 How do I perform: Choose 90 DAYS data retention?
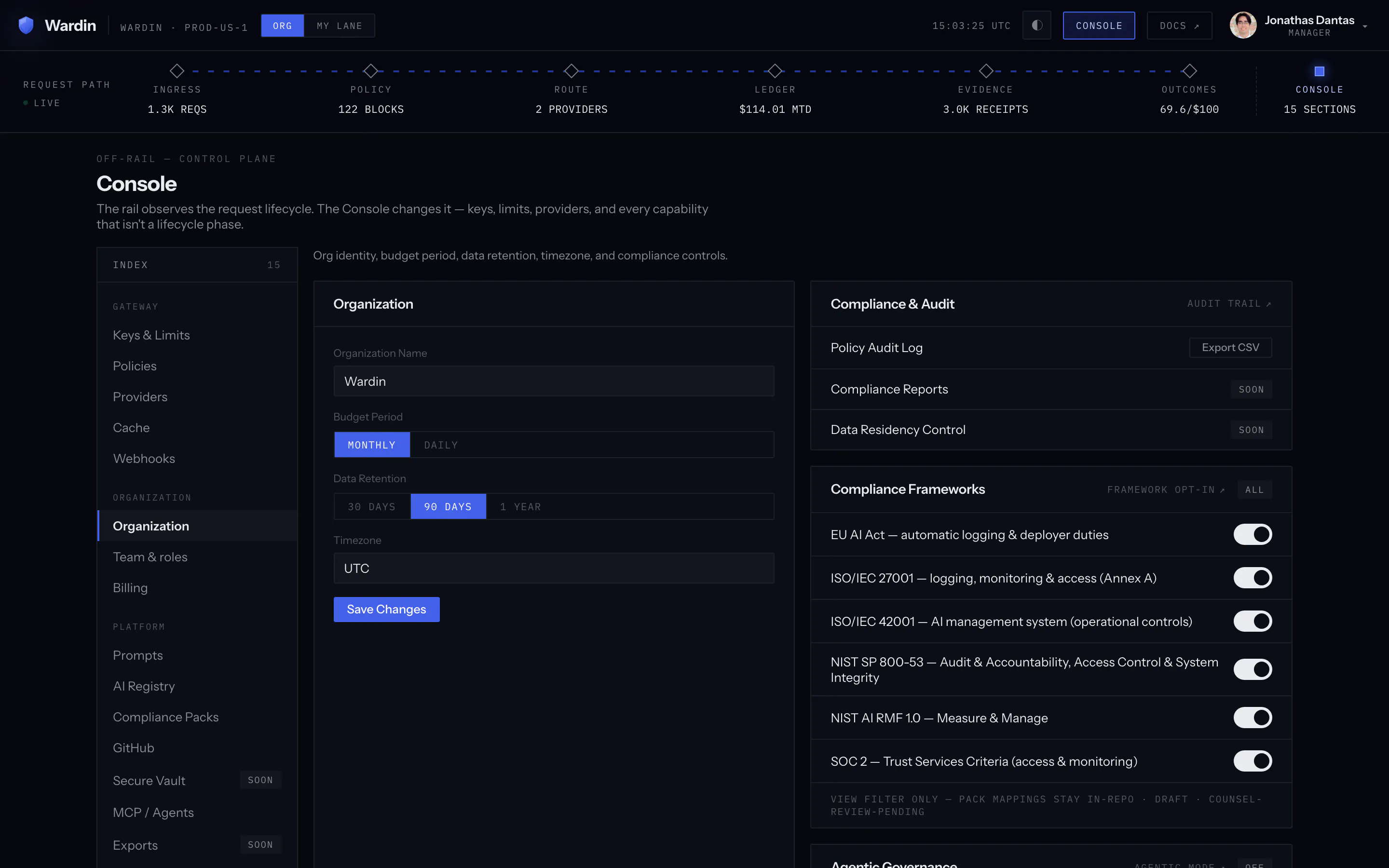point(448,506)
